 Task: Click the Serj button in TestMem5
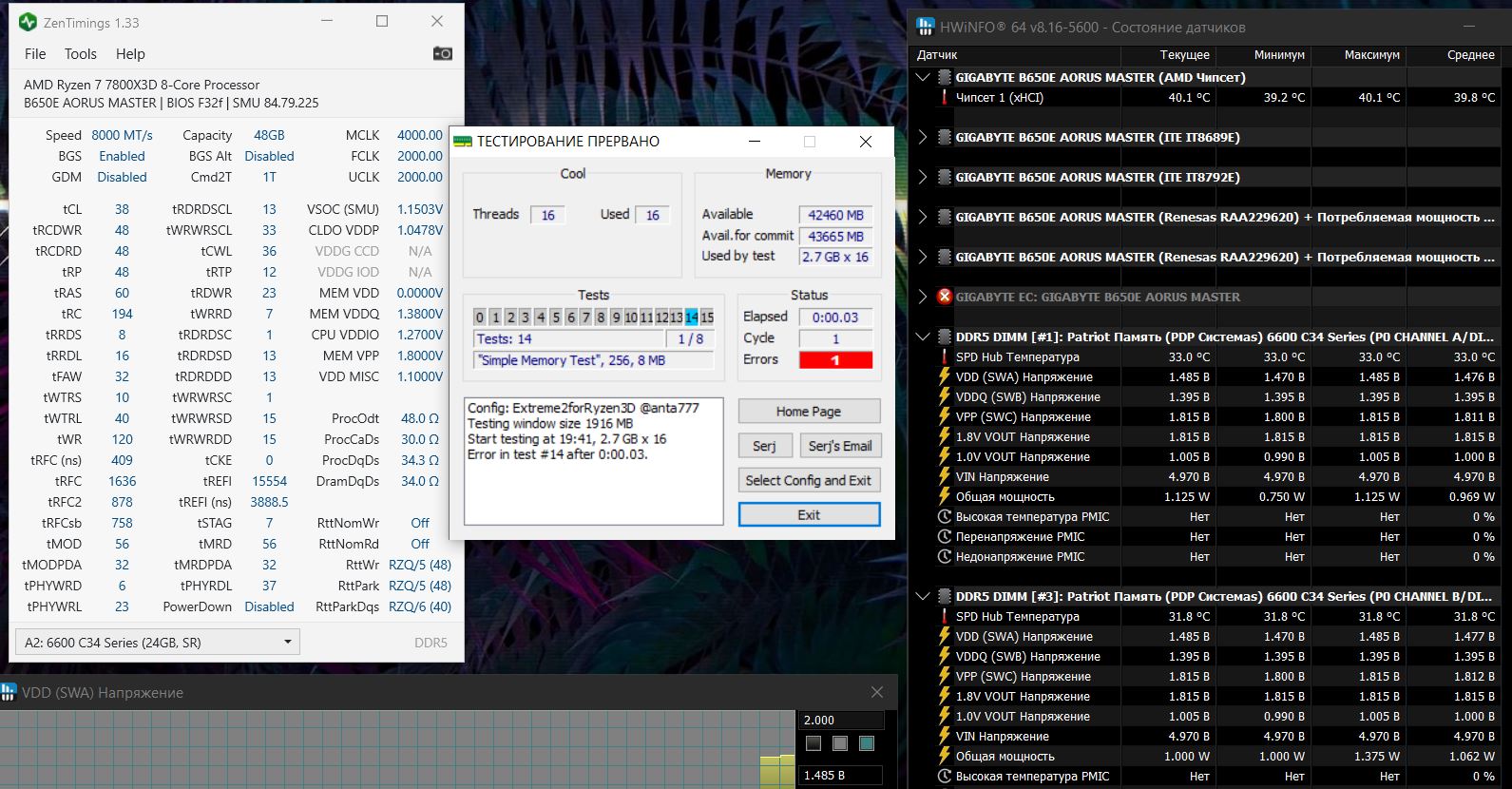pos(764,446)
